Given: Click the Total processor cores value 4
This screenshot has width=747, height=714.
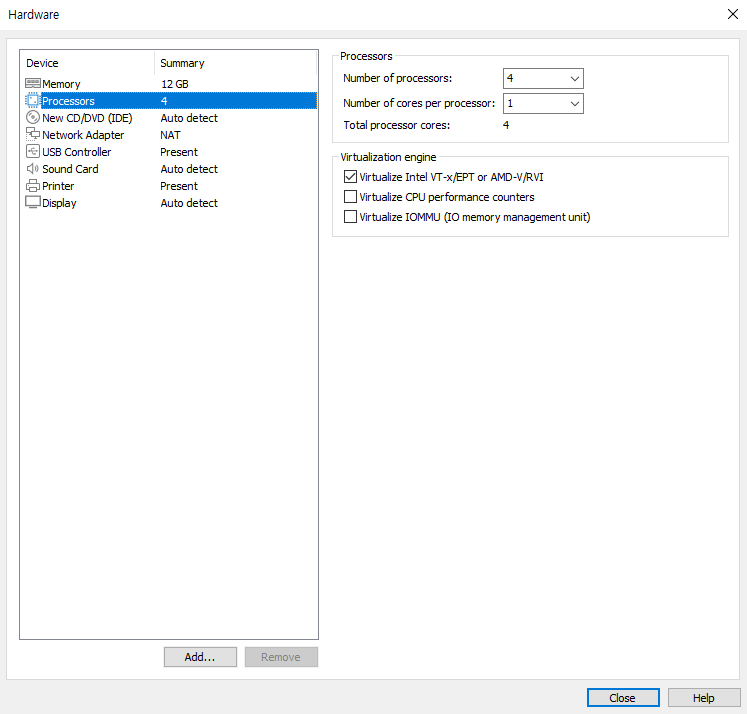Looking at the screenshot, I should coord(506,125).
